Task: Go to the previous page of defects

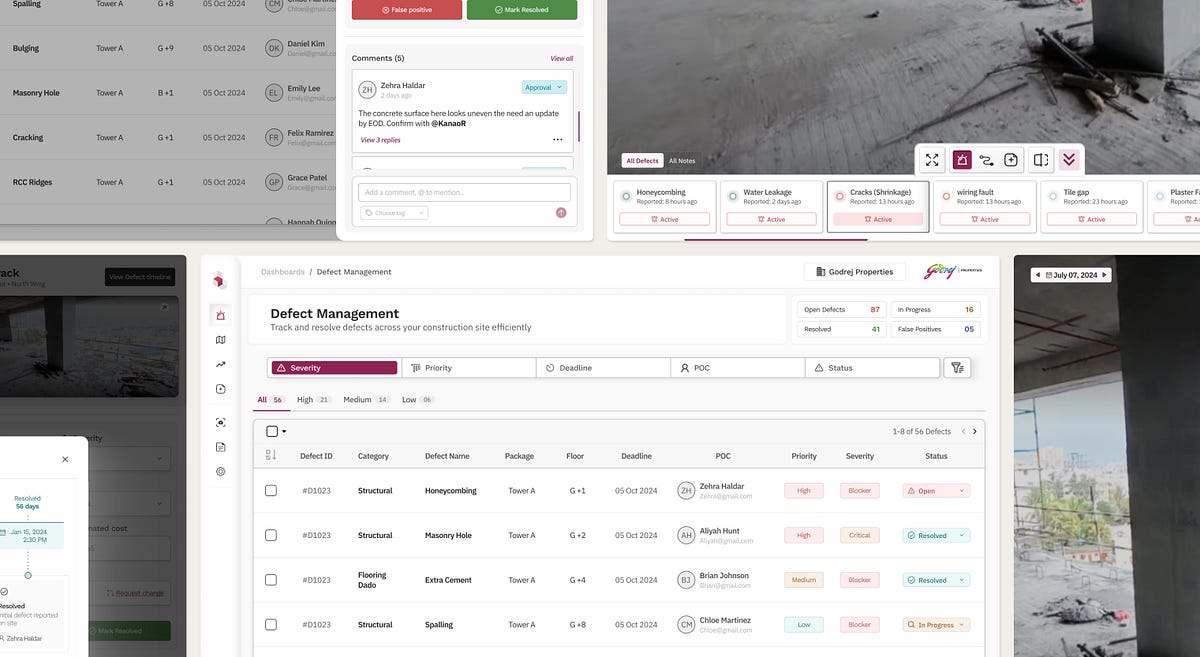Action: coord(963,431)
